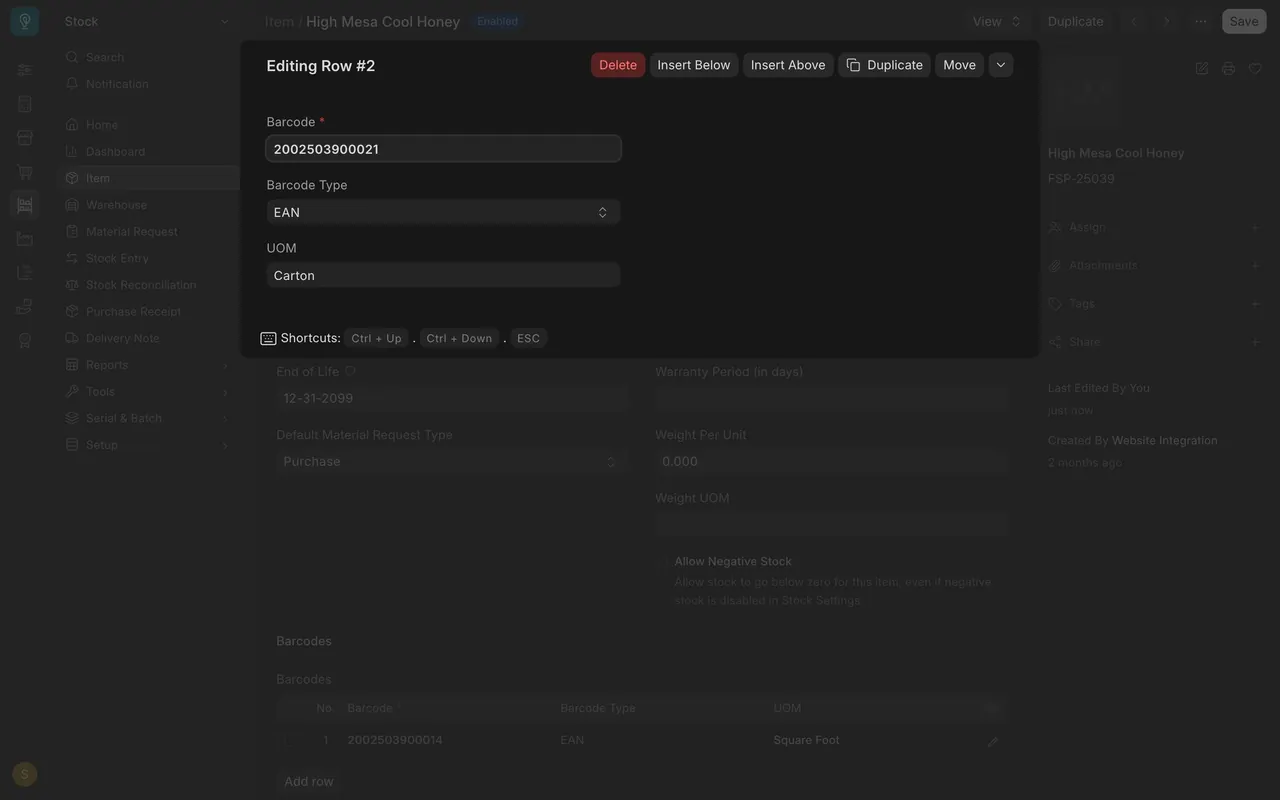Viewport: 1280px width, 800px height.
Task: Add a tag with Tags plus icon
Action: coord(1255,303)
